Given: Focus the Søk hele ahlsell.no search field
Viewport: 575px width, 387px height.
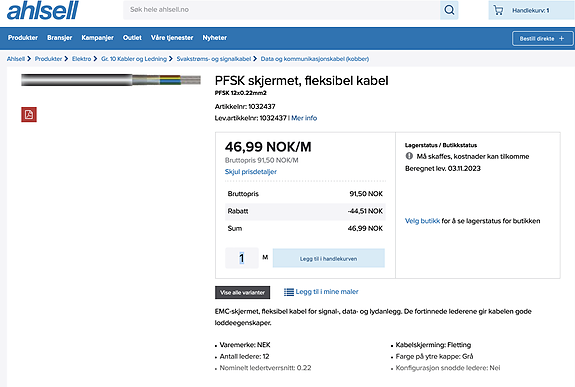Looking at the screenshot, I should tap(282, 10).
